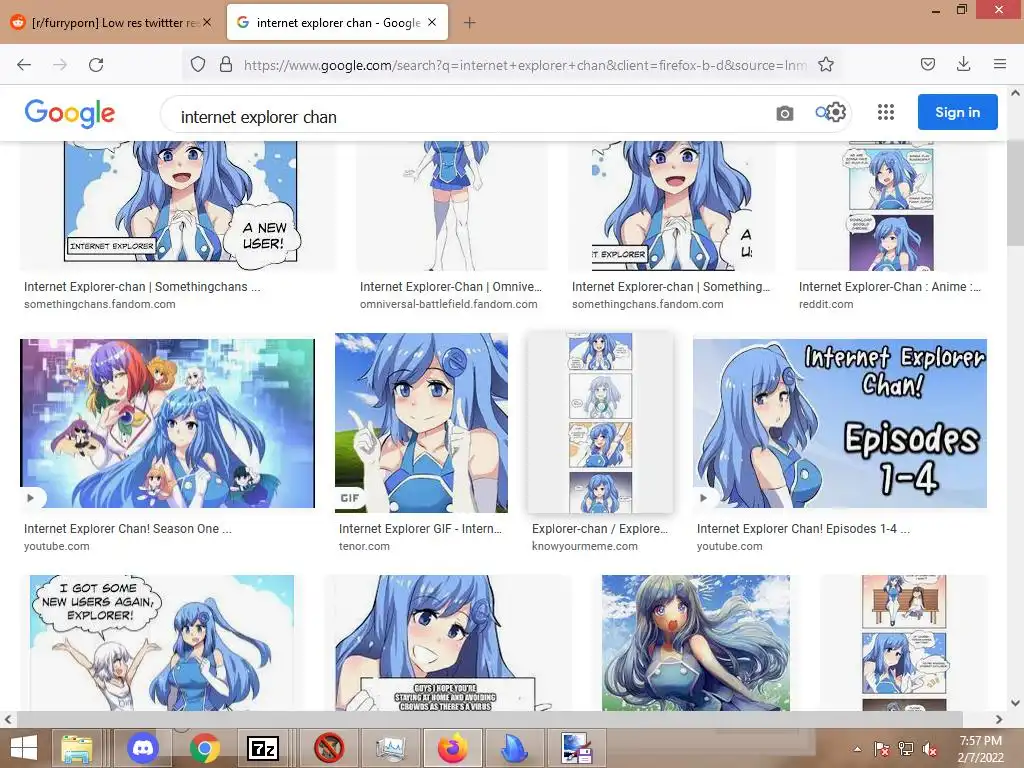The image size is (1024, 768).
Task: Click the muted volume tray icon
Action: click(x=930, y=748)
